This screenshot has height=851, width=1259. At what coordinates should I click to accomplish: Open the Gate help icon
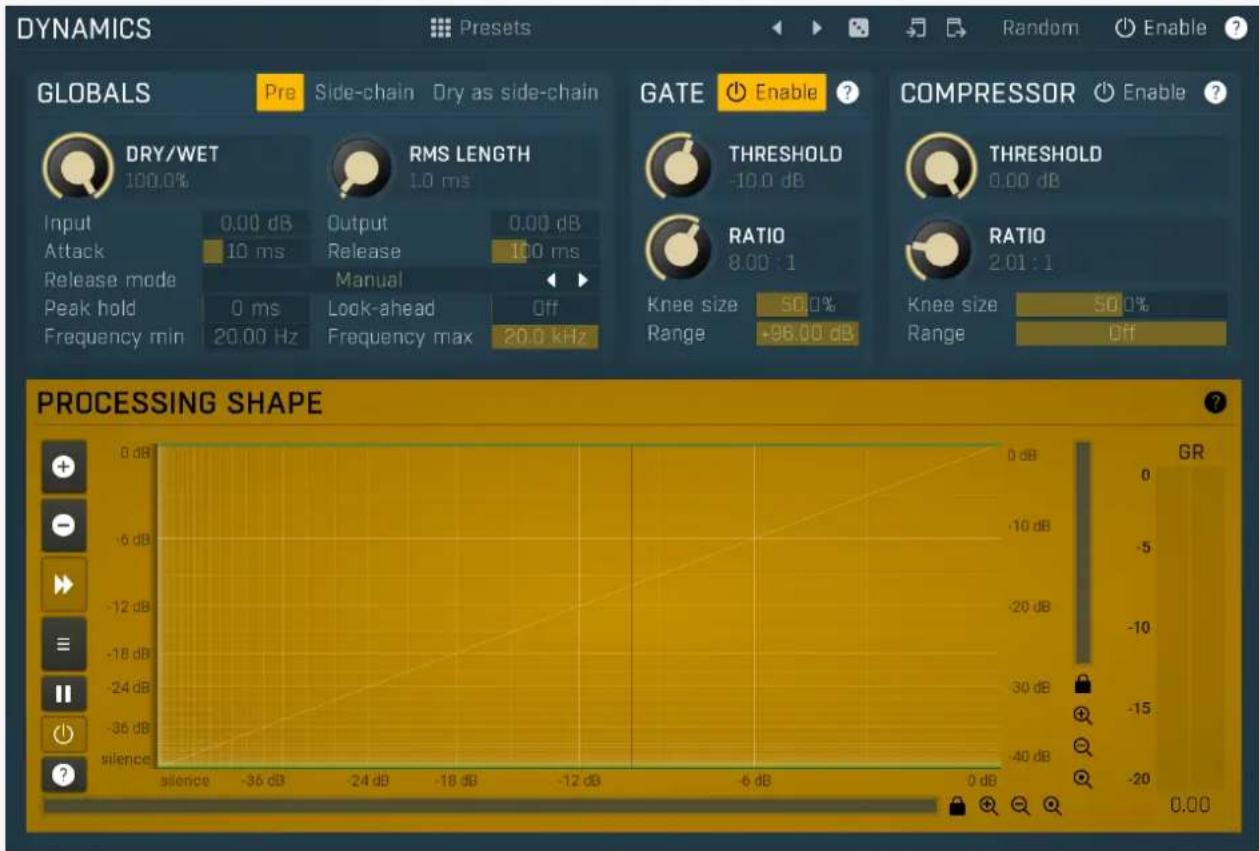pyautogui.click(x=847, y=93)
